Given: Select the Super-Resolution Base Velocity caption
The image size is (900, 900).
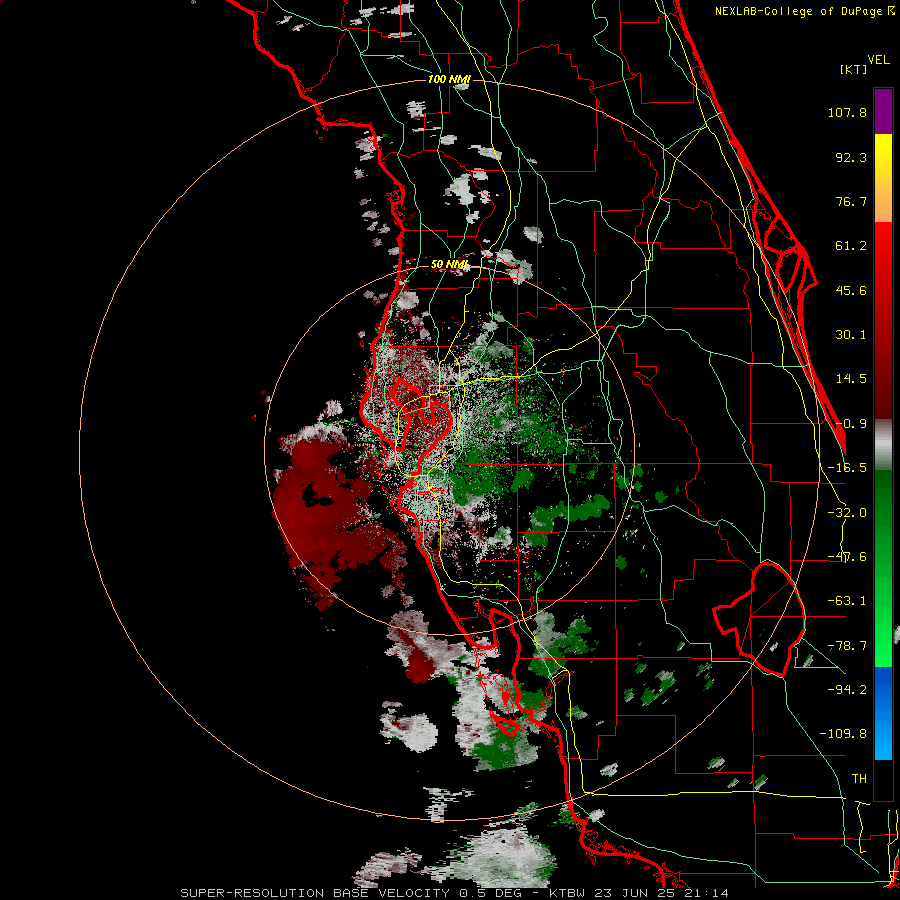Looking at the screenshot, I should tap(455, 893).
